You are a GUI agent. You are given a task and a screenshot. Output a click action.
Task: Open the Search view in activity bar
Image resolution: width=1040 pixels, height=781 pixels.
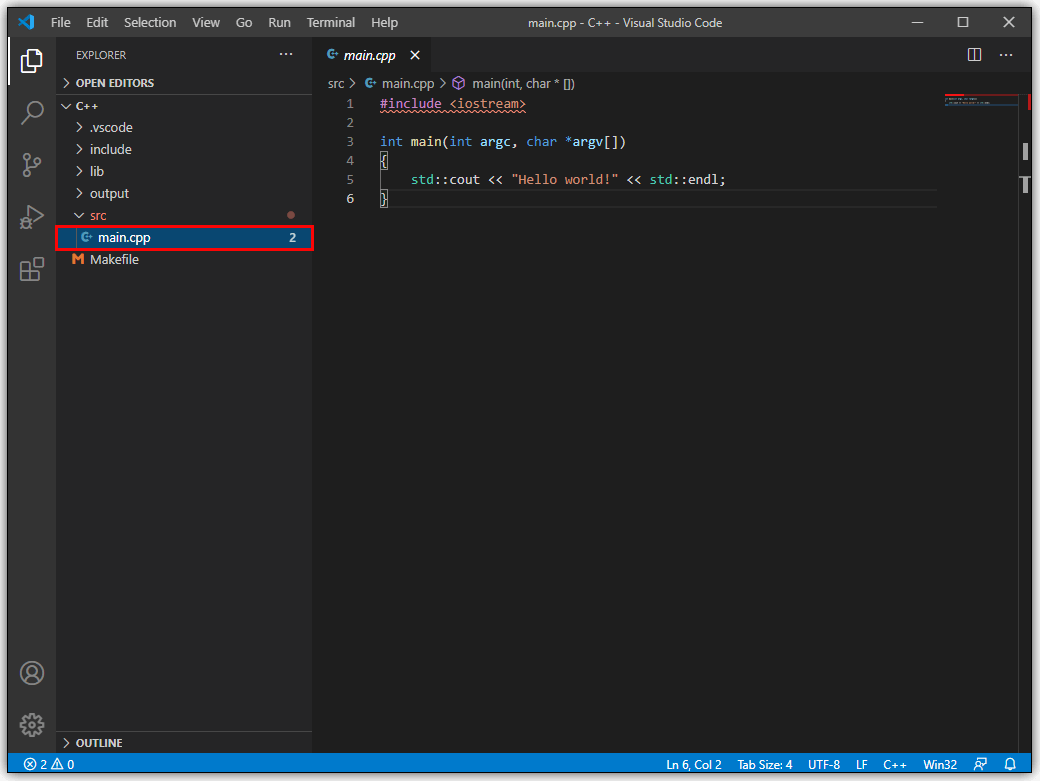[x=31, y=113]
